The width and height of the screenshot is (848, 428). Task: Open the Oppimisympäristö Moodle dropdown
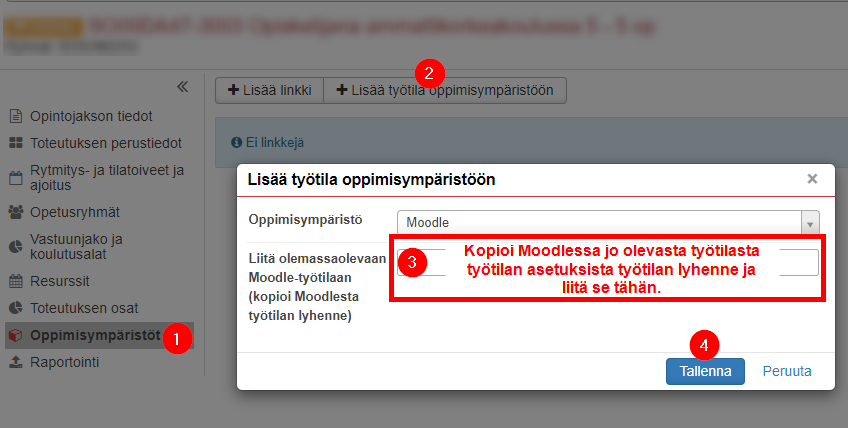[x=608, y=222]
